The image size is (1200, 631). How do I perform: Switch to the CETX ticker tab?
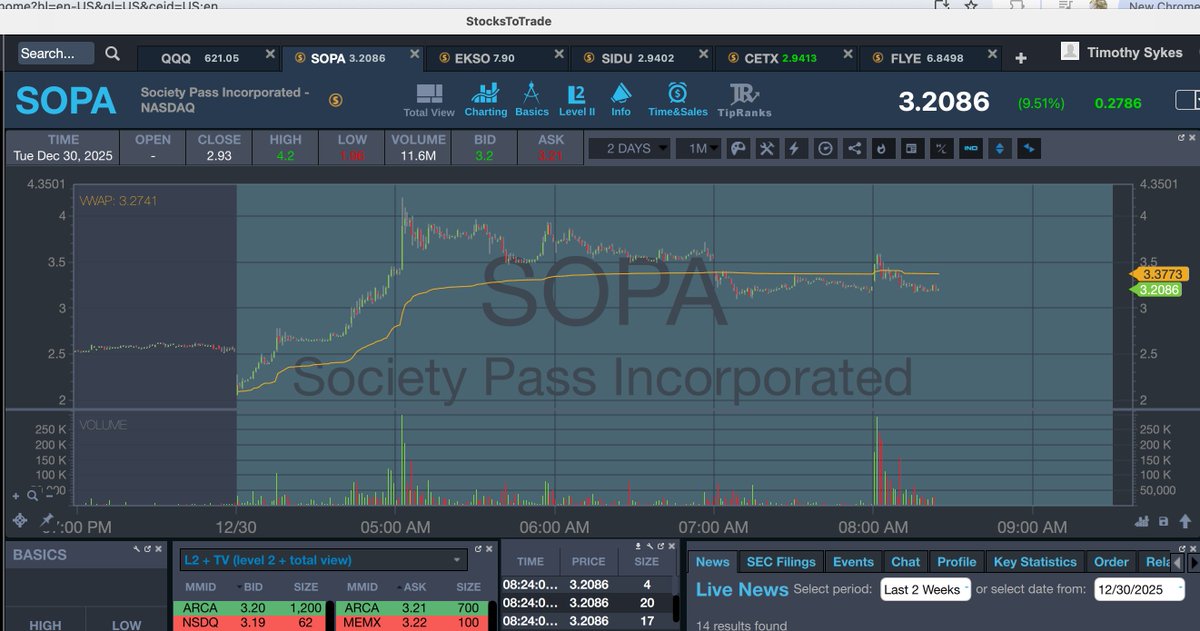coord(786,58)
